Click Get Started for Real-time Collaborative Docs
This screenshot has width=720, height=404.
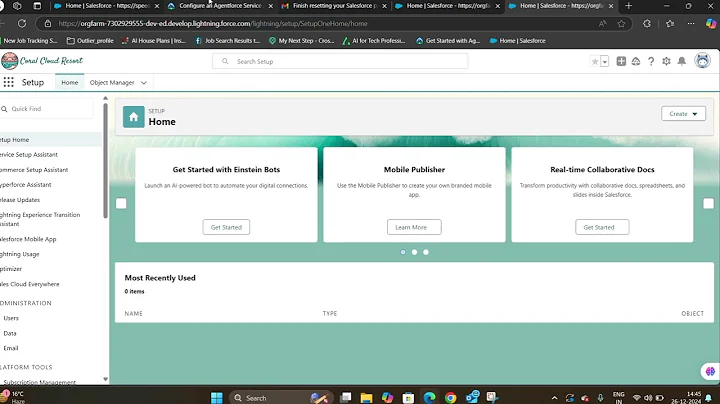coord(602,227)
